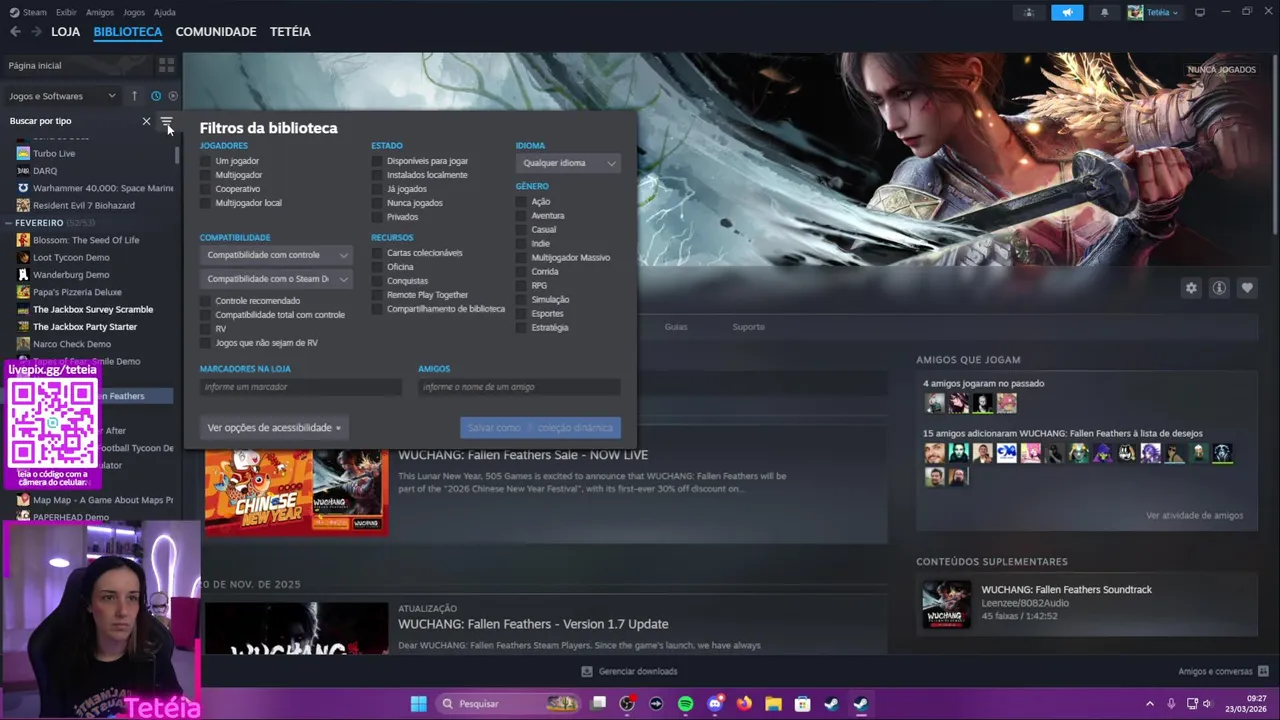This screenshot has height=720, width=1280.
Task: Go forward with the Steam forward arrow
Action: coord(36,32)
